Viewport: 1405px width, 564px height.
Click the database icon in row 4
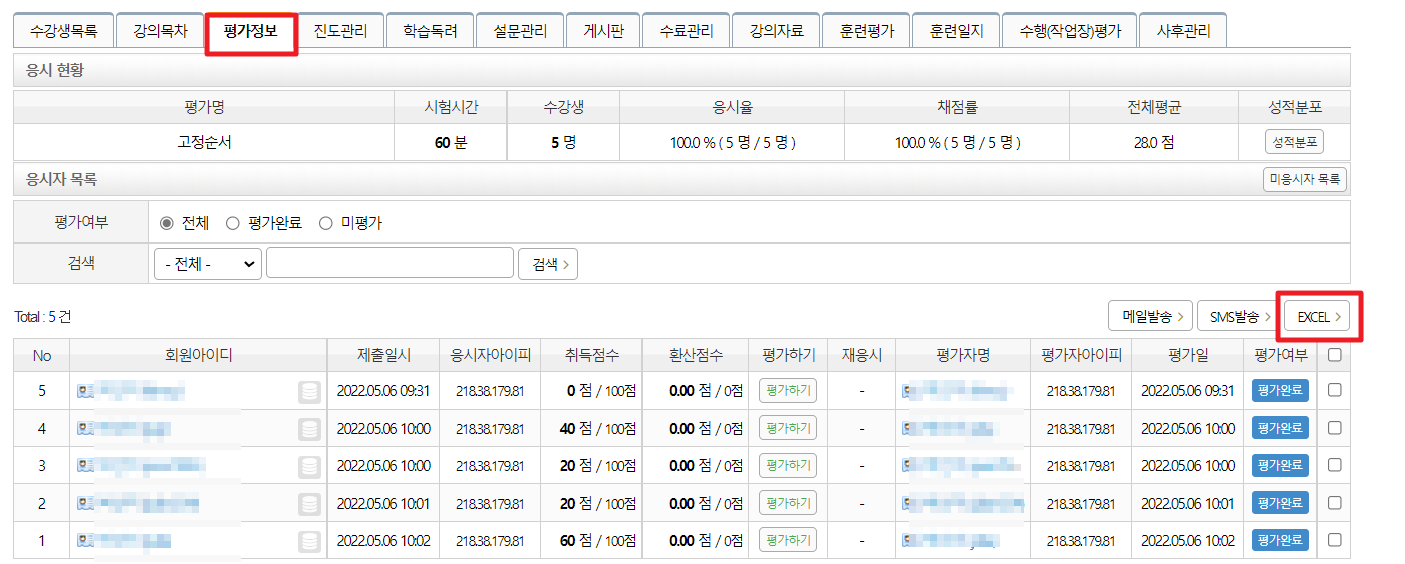(x=309, y=429)
